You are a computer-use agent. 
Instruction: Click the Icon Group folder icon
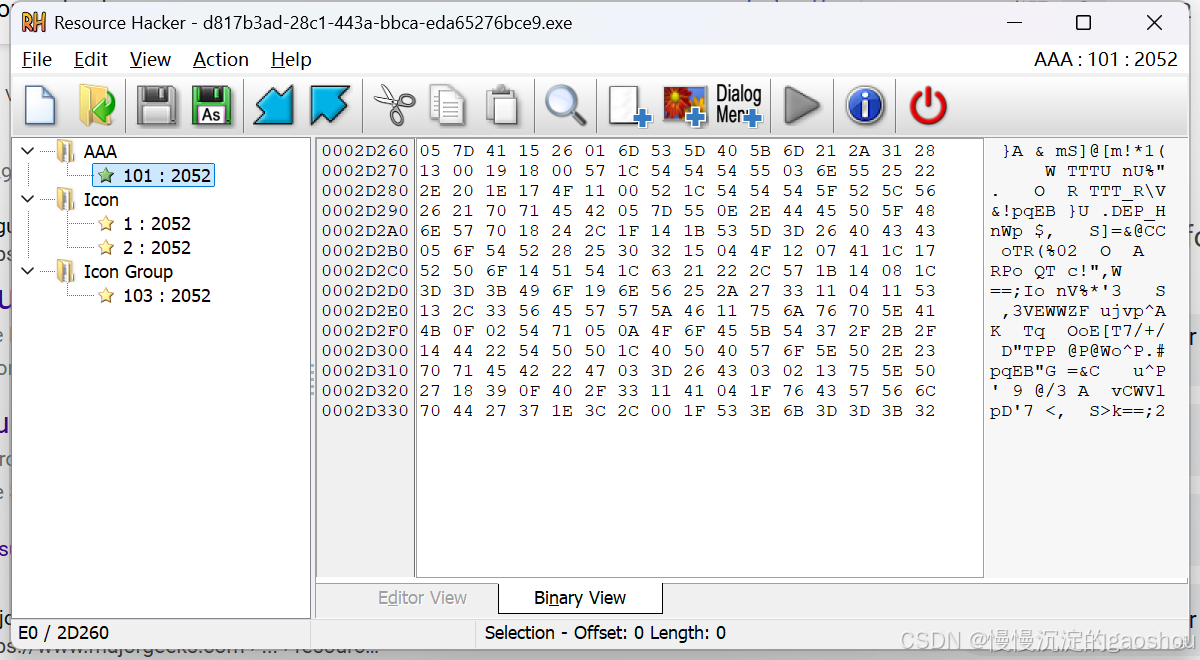[66, 271]
